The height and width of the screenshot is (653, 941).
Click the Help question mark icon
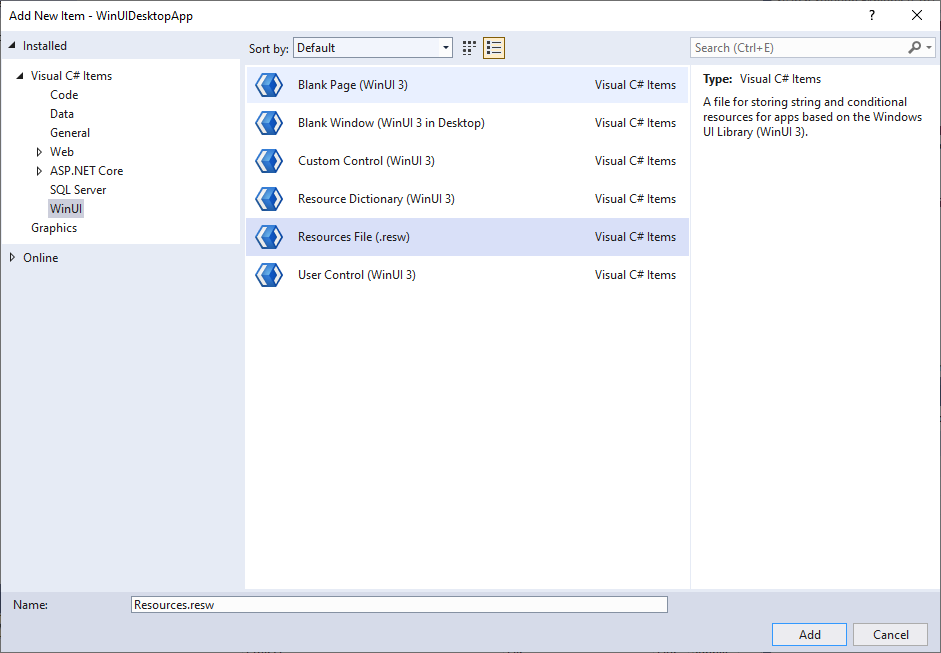tap(871, 16)
